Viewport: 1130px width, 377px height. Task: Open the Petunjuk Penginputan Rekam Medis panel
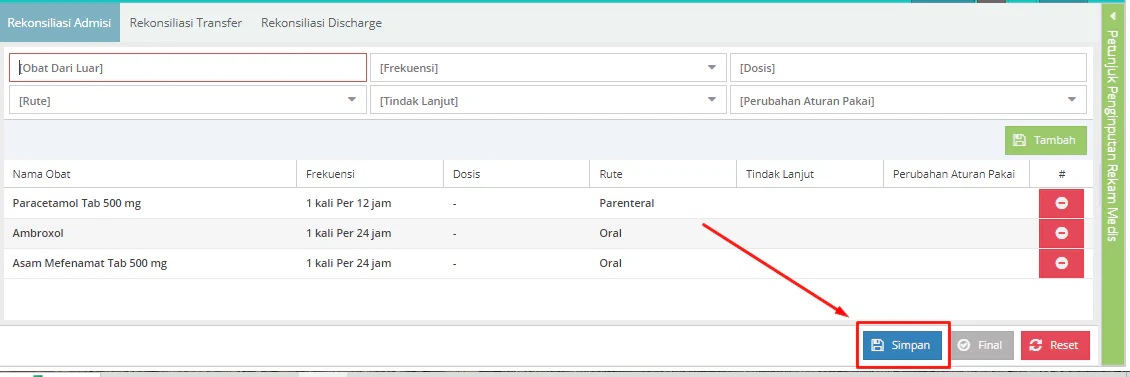[x=1113, y=138]
